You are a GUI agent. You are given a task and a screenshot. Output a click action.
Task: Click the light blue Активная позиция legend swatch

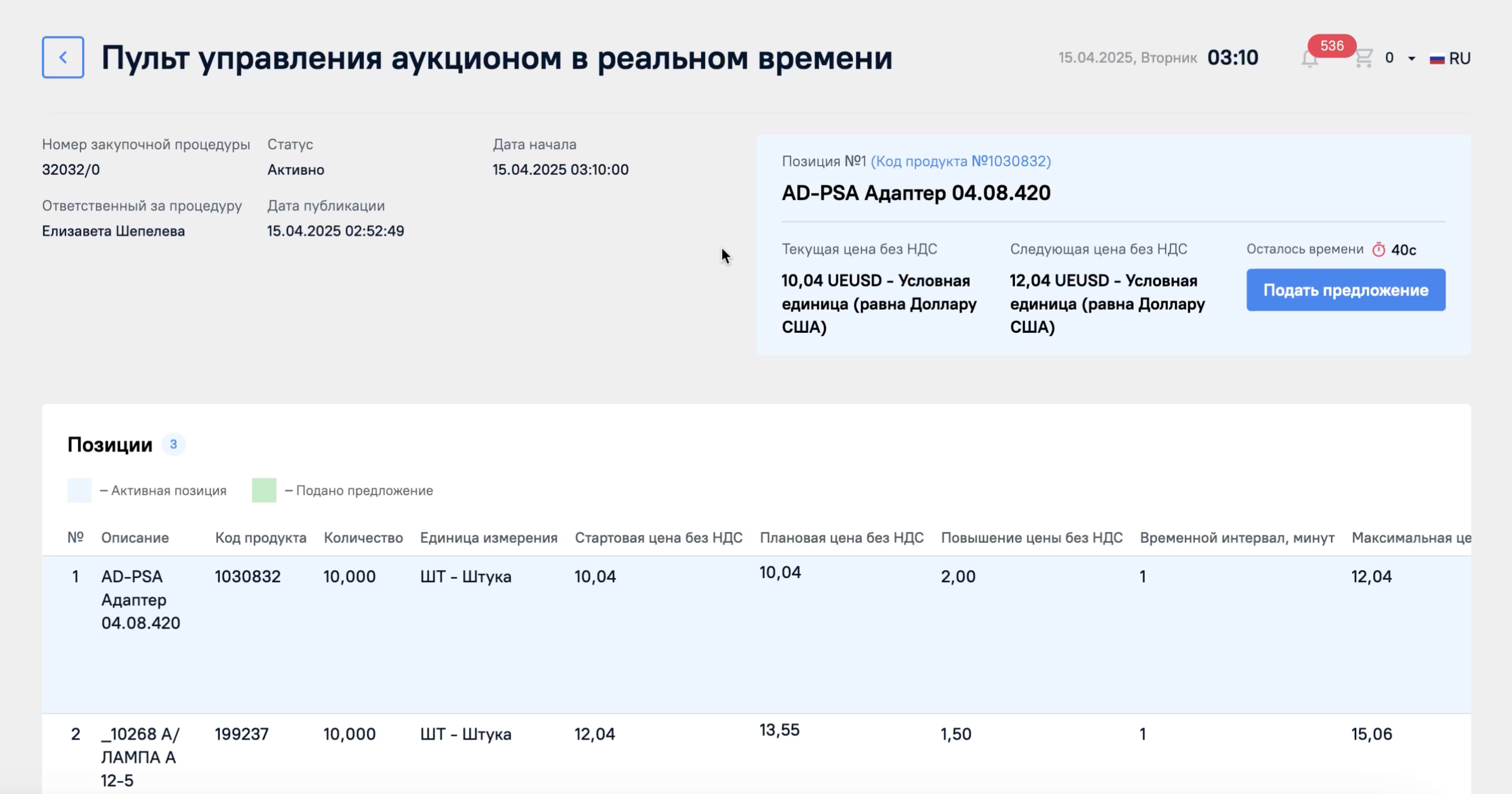tap(79, 490)
